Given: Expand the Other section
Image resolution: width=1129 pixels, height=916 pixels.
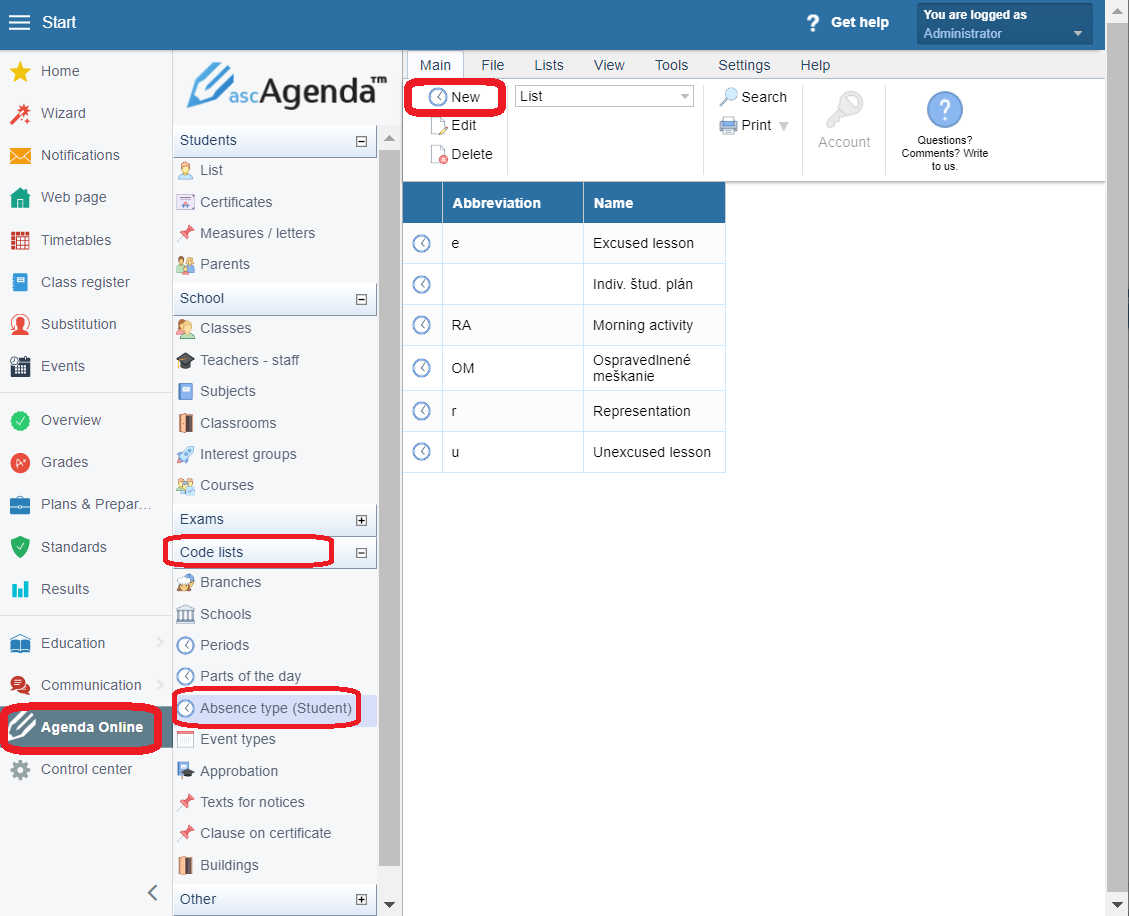Looking at the screenshot, I should coord(361,899).
